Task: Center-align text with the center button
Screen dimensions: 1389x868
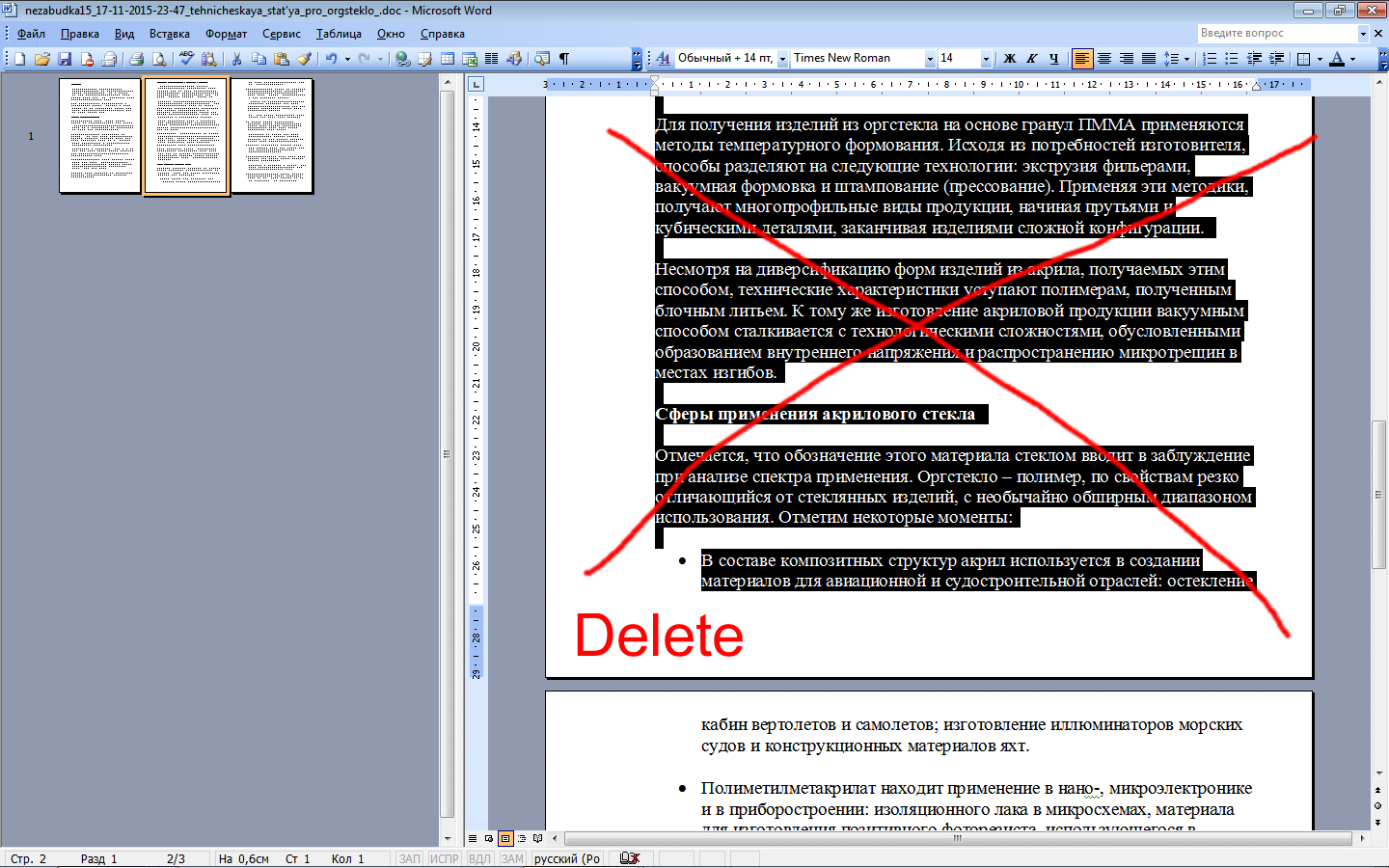Action: click(x=1104, y=59)
